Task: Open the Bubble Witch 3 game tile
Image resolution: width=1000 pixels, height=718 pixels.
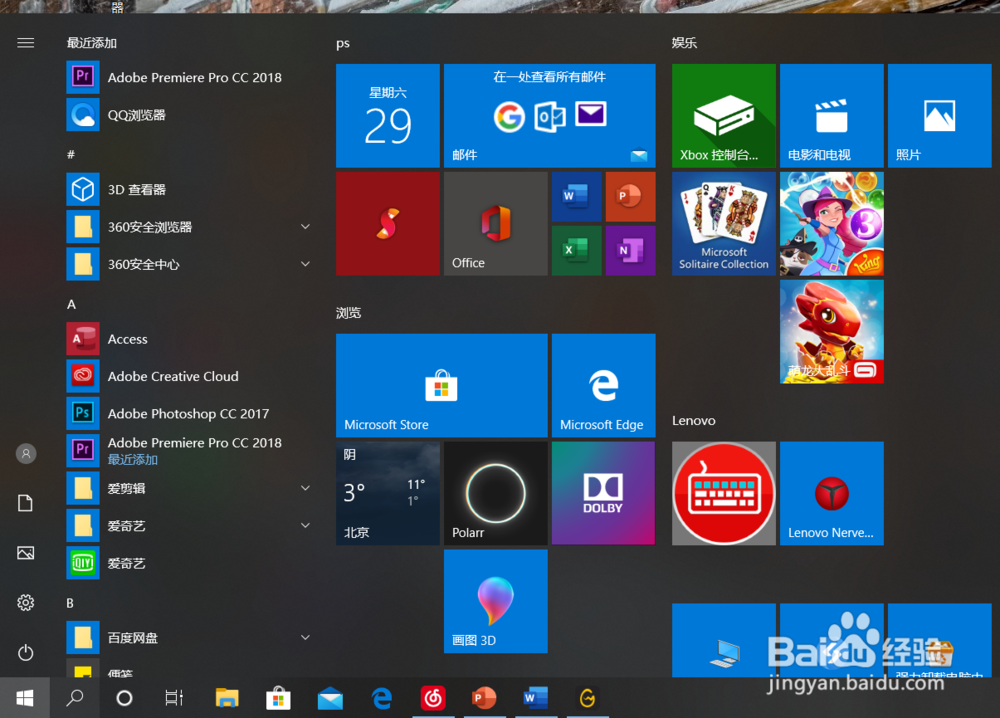Action: pos(832,223)
